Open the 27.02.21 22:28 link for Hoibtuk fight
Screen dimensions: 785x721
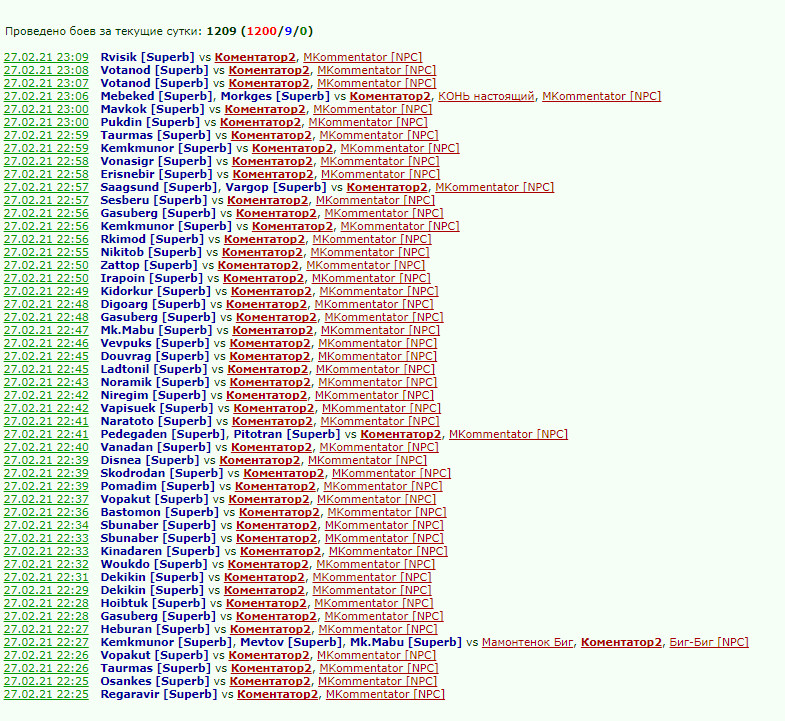46,604
